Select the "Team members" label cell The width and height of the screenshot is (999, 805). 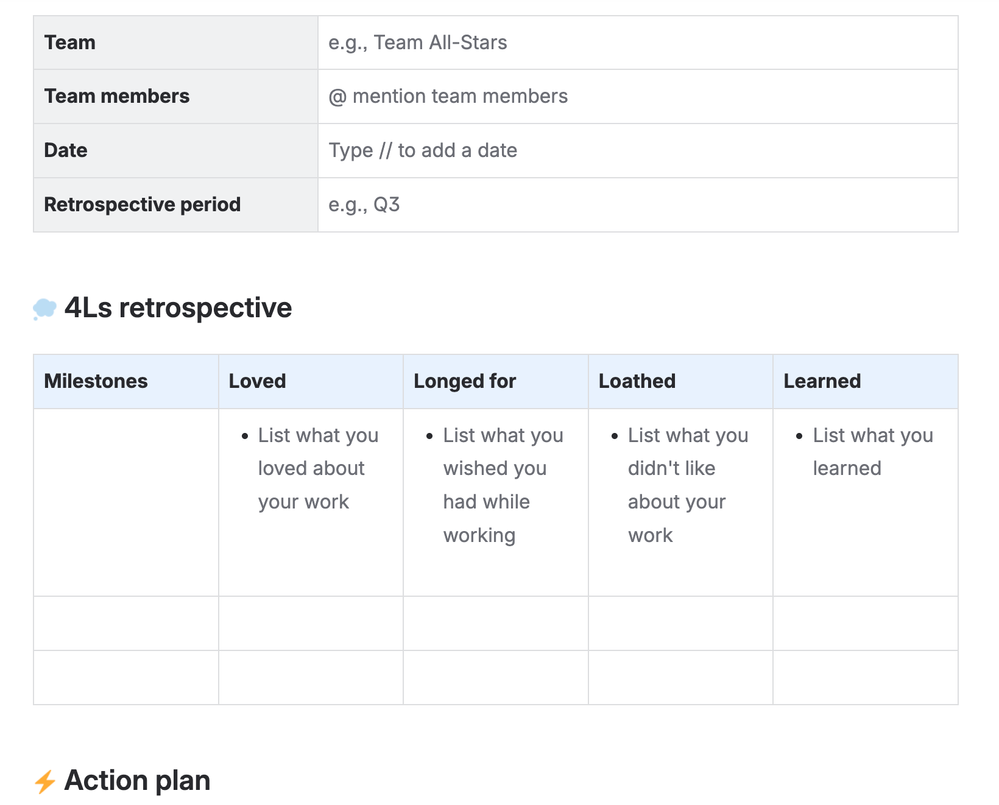[117, 97]
